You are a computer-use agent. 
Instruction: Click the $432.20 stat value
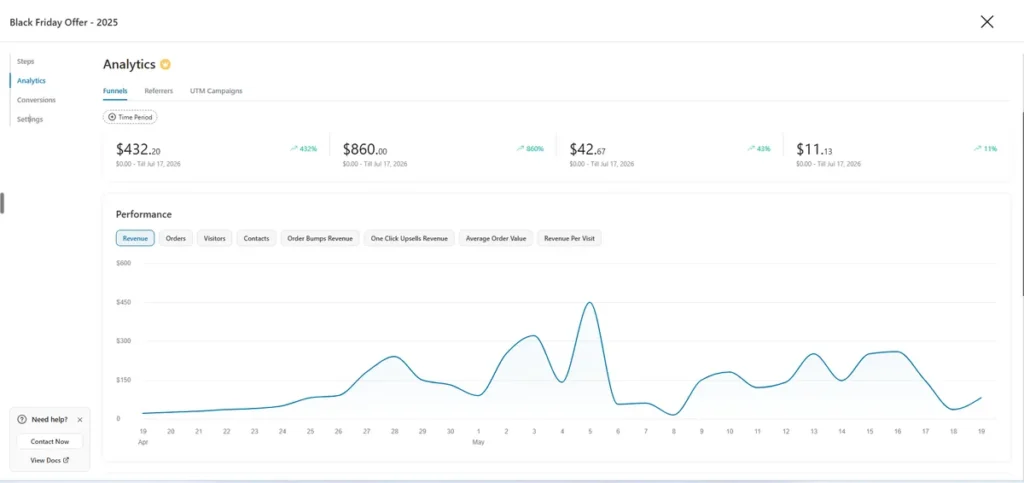click(x=138, y=149)
